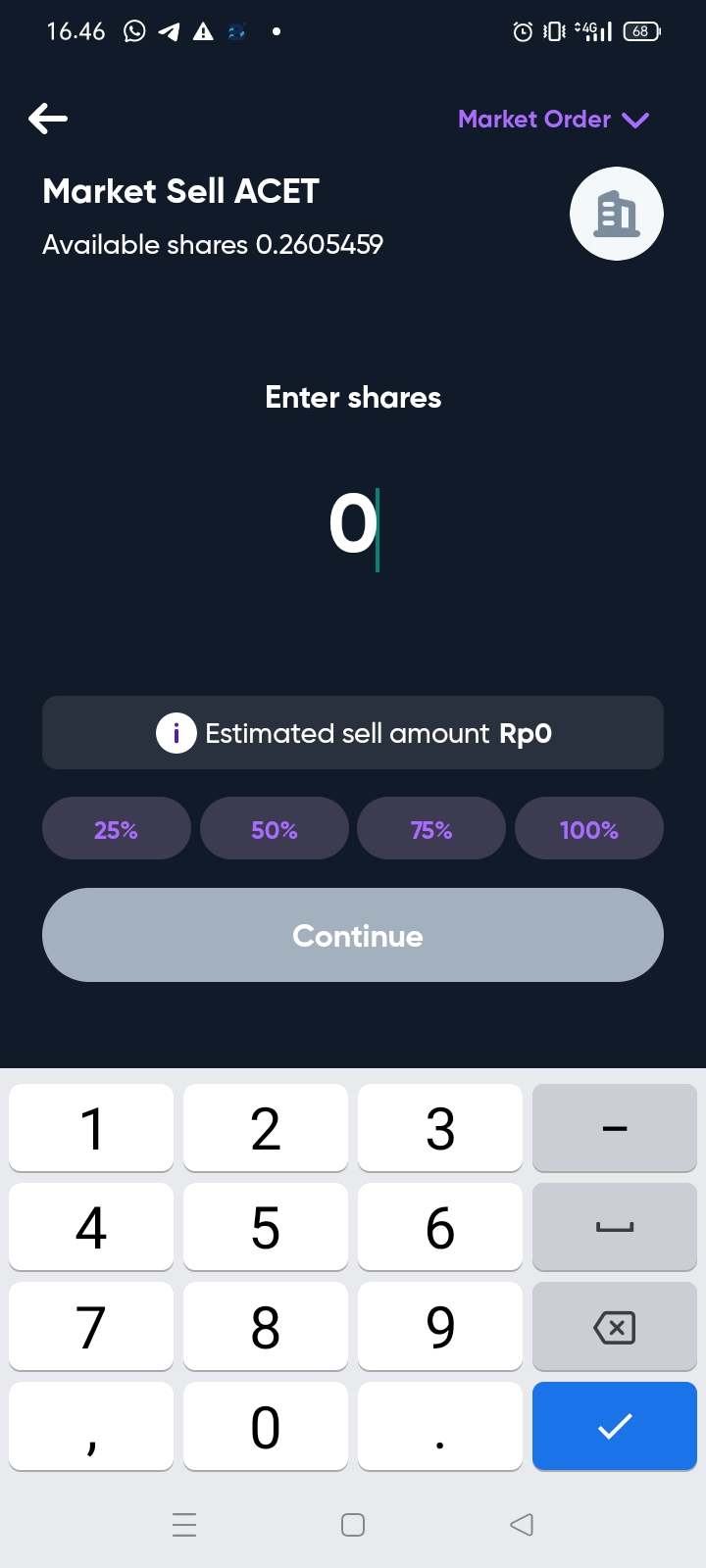Viewport: 706px width, 1568px height.
Task: Select the 75% shares option
Action: 431,829
